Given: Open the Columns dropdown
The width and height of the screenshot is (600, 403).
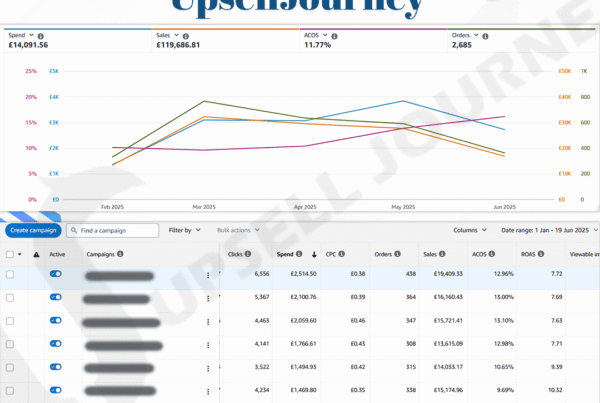Looking at the screenshot, I should pyautogui.click(x=470, y=230).
